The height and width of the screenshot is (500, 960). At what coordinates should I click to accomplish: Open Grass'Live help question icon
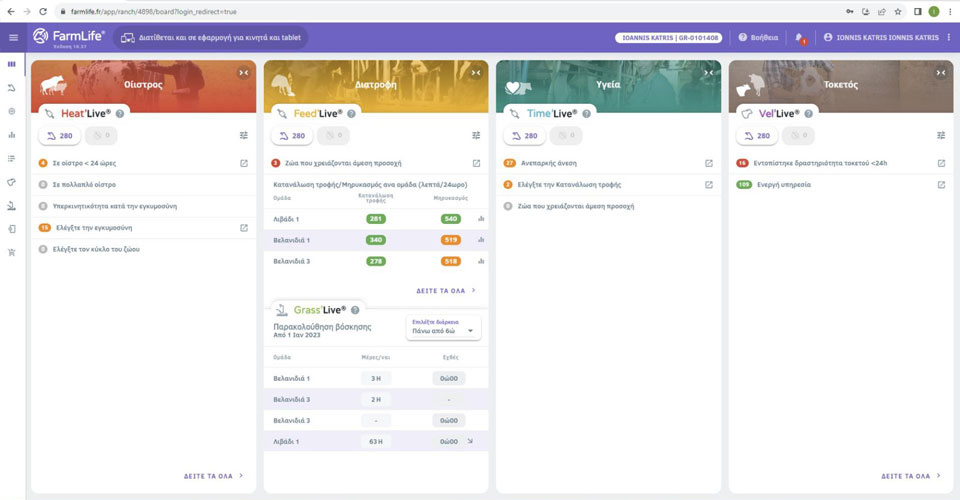(x=355, y=310)
